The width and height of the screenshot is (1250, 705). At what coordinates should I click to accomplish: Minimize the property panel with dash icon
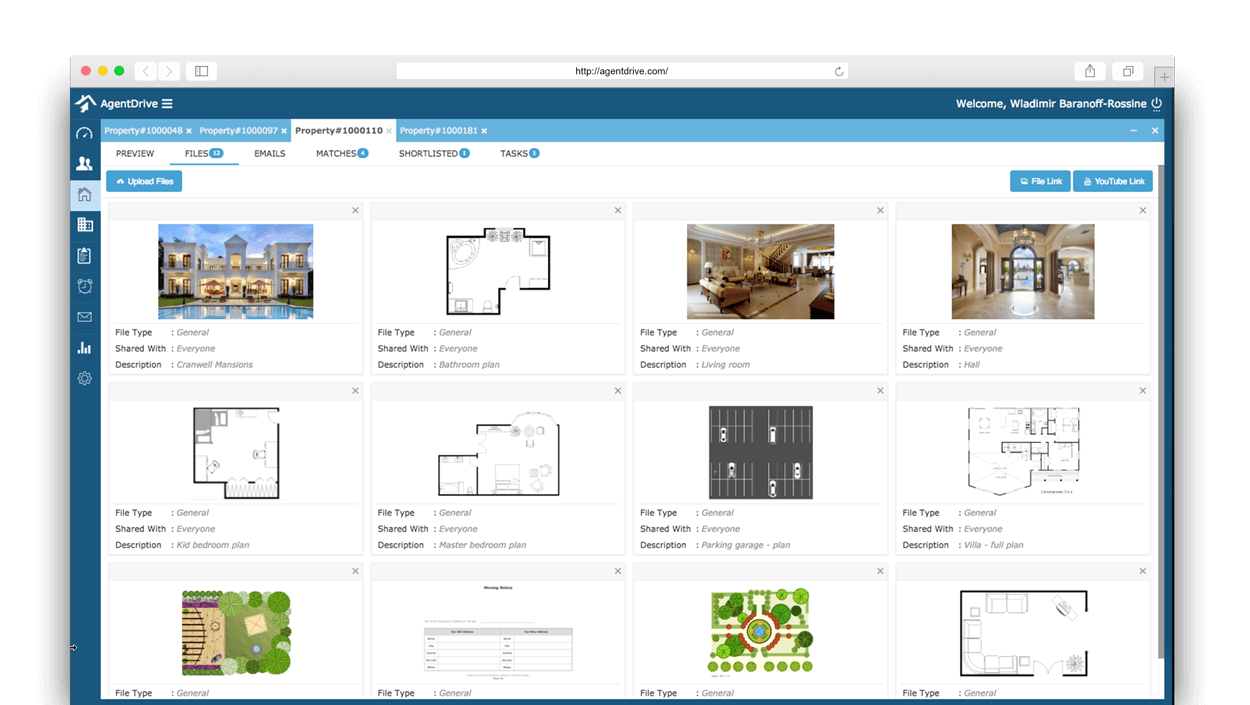(1134, 131)
